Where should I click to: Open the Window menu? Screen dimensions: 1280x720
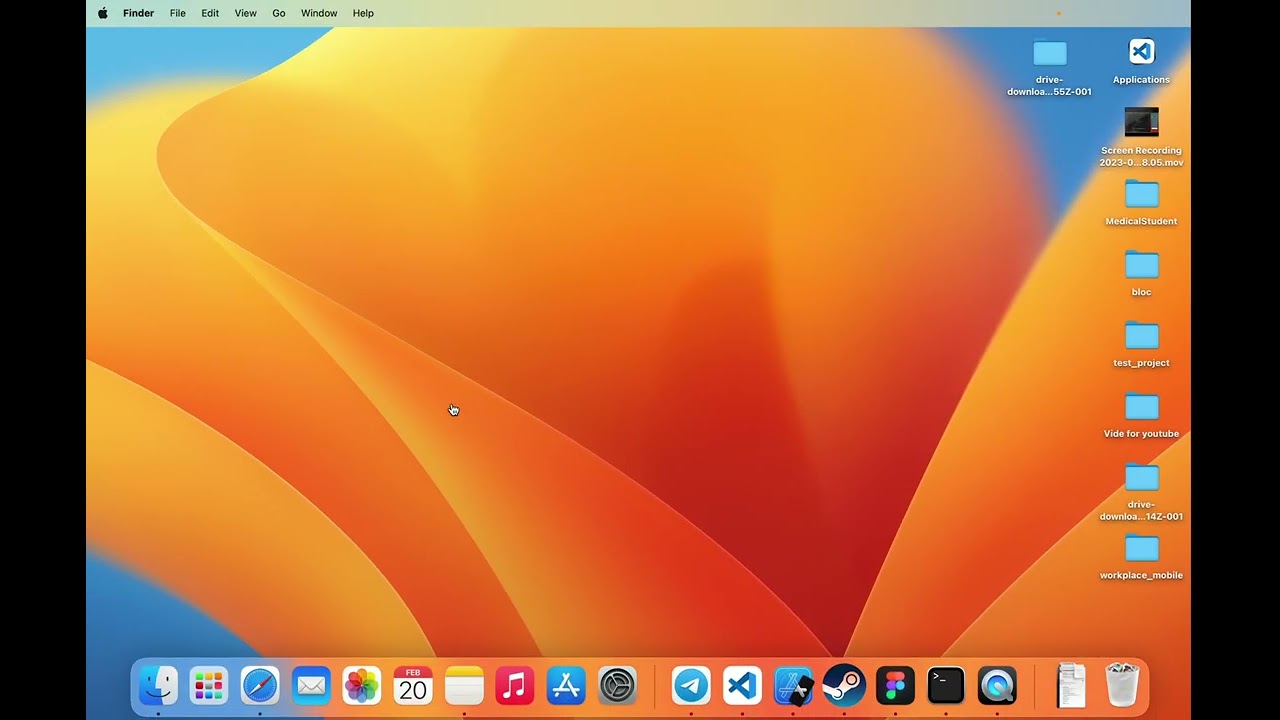point(319,13)
